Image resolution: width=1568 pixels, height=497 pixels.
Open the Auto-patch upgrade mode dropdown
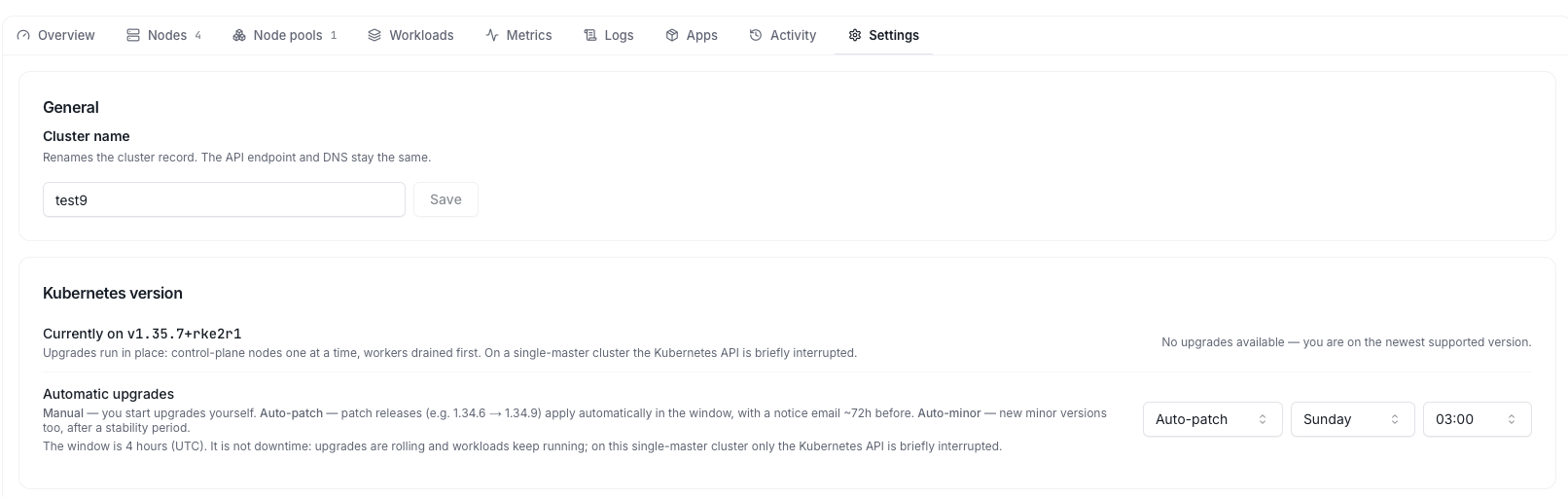click(1213, 419)
